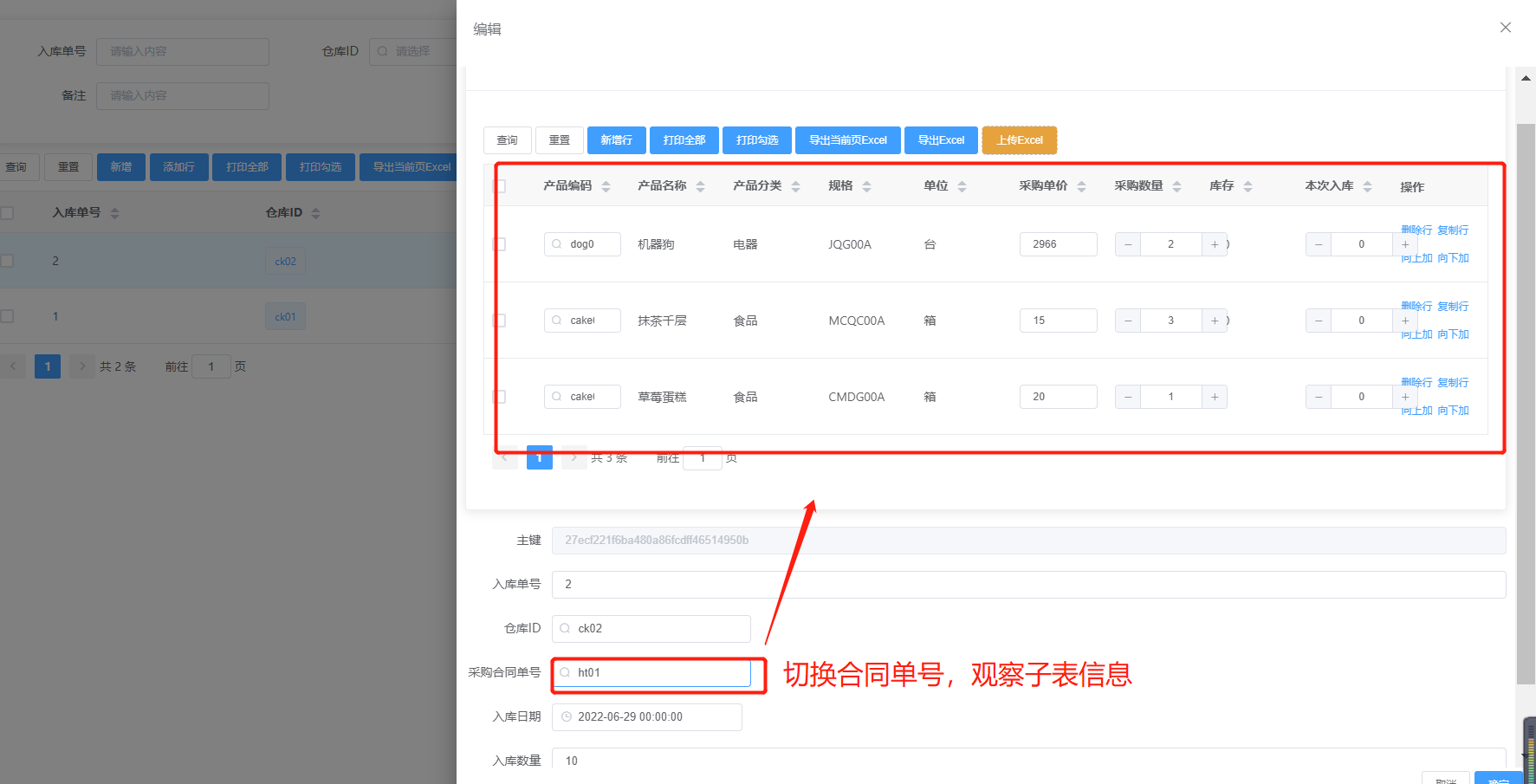Click the 导出Excel button
This screenshot has width=1536, height=784.
coord(941,140)
